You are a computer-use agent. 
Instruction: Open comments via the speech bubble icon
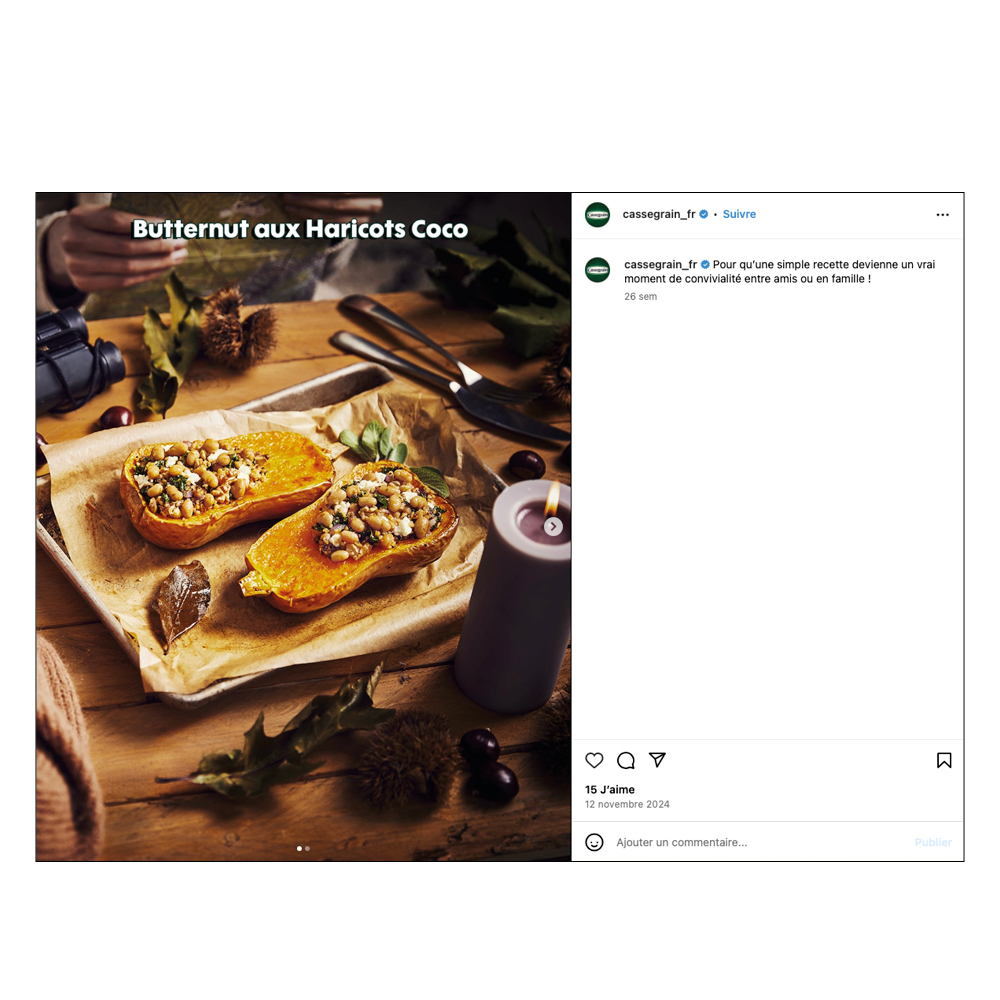tap(626, 760)
